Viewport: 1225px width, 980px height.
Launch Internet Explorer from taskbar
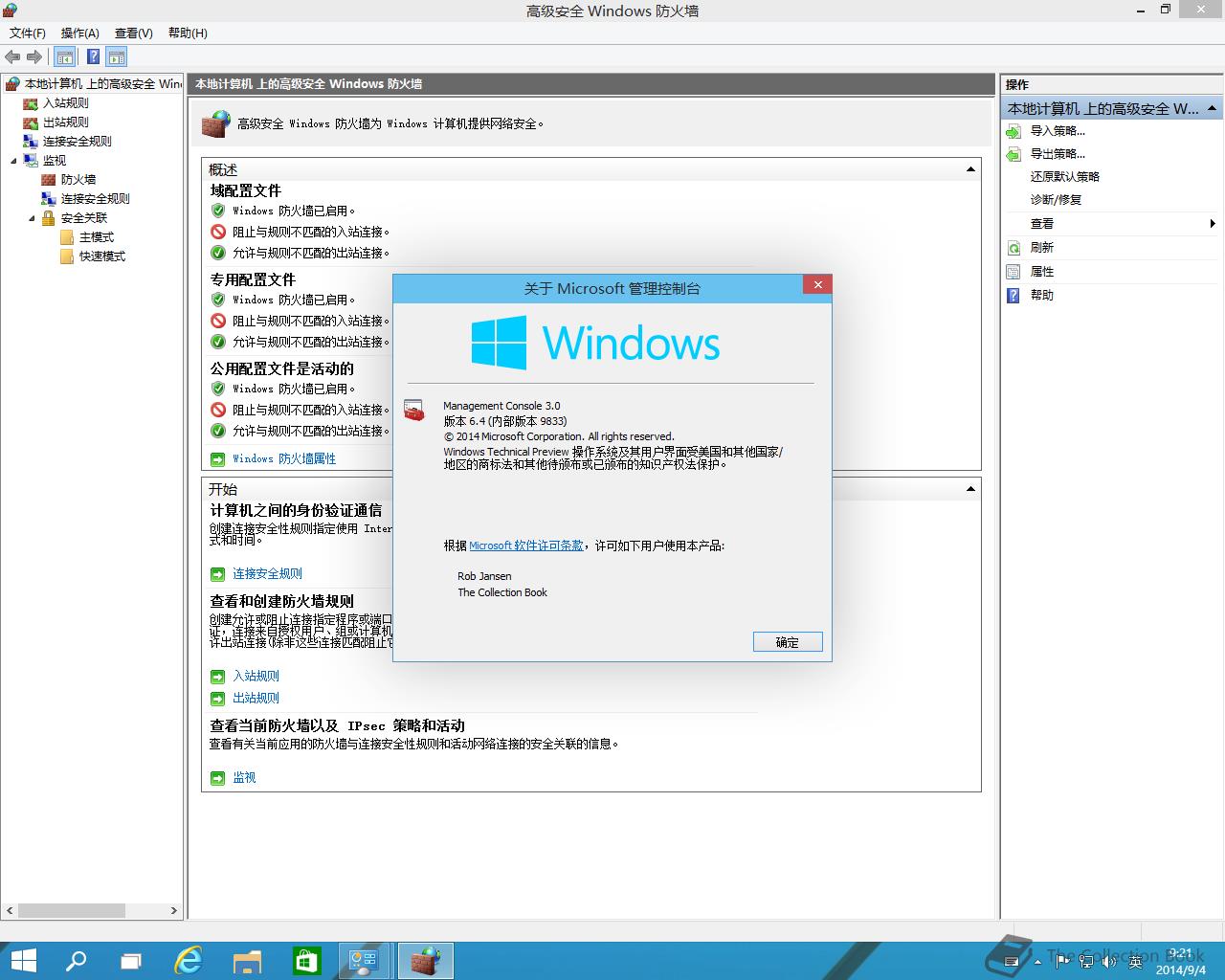189,961
